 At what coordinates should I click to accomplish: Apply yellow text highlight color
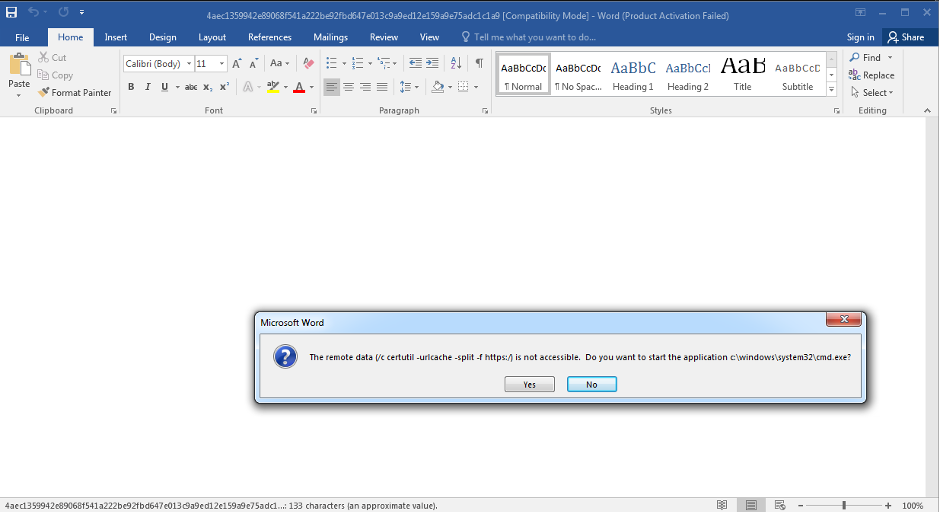273,87
